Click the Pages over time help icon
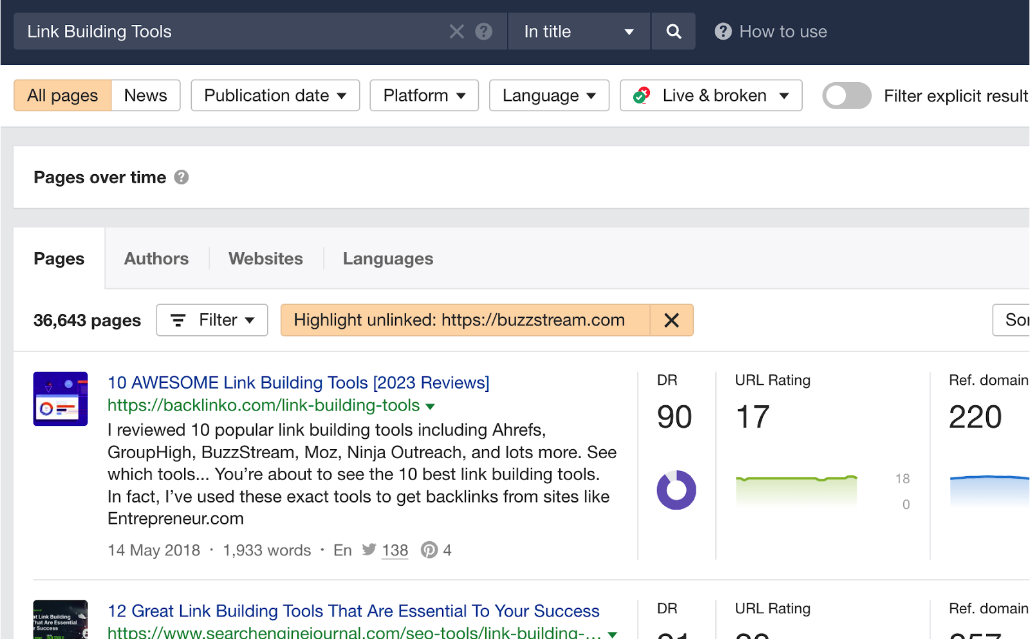 pyautogui.click(x=181, y=177)
